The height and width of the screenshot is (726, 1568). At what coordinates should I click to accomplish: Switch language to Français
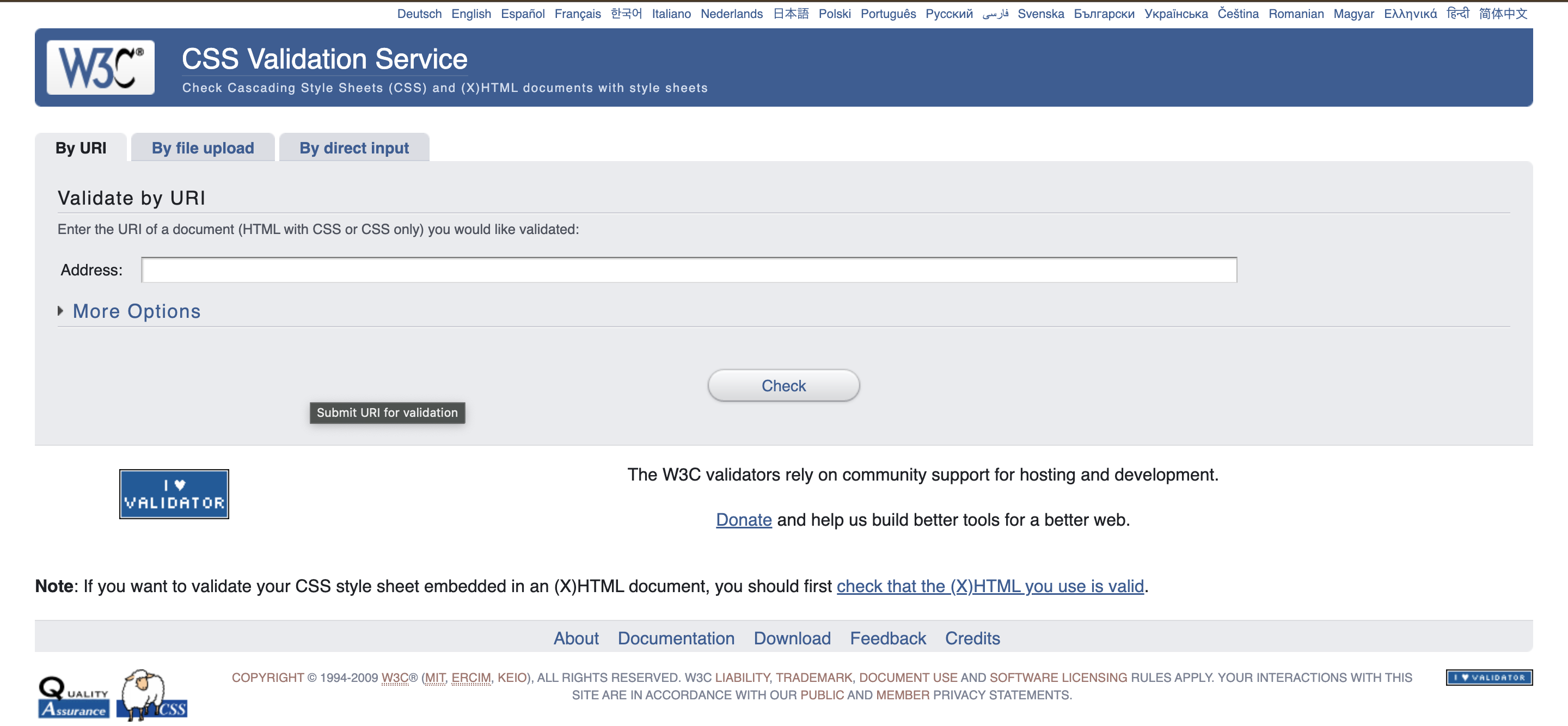[578, 14]
